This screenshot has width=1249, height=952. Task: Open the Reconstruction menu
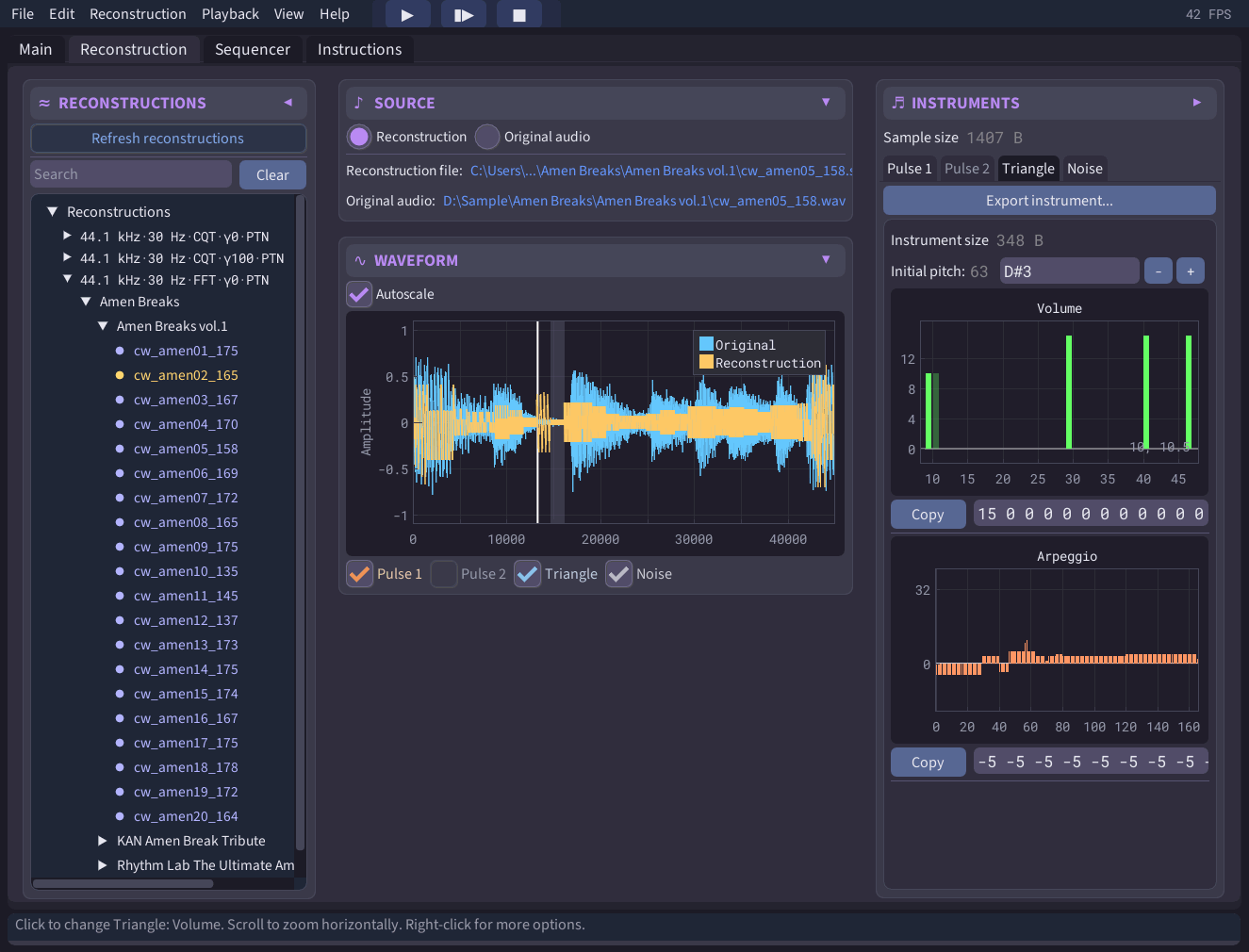[138, 14]
